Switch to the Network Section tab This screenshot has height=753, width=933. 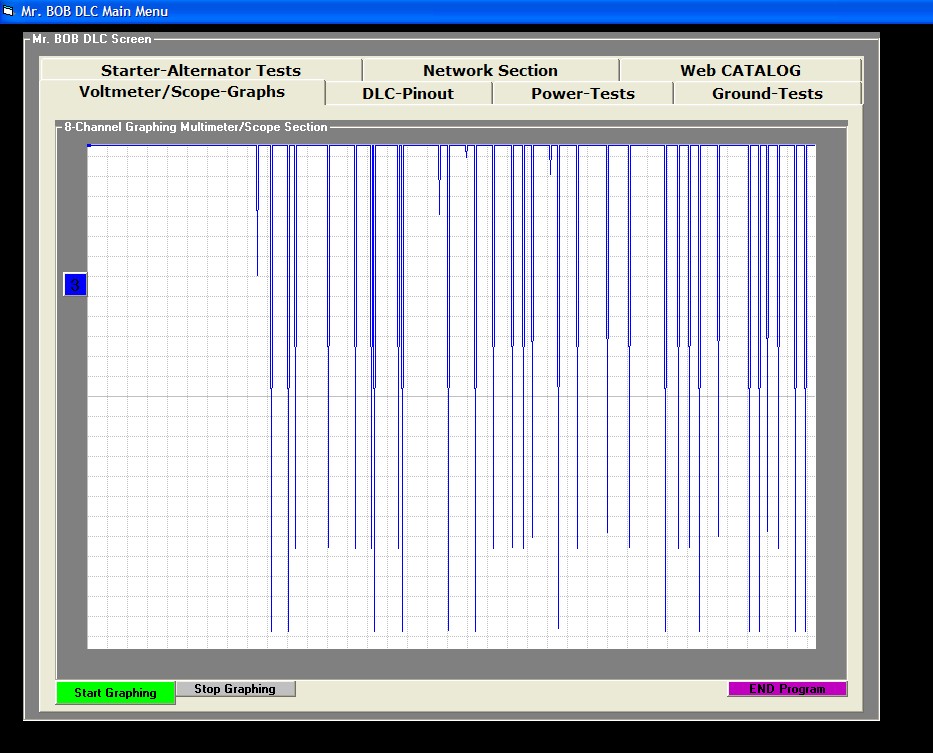pos(490,70)
